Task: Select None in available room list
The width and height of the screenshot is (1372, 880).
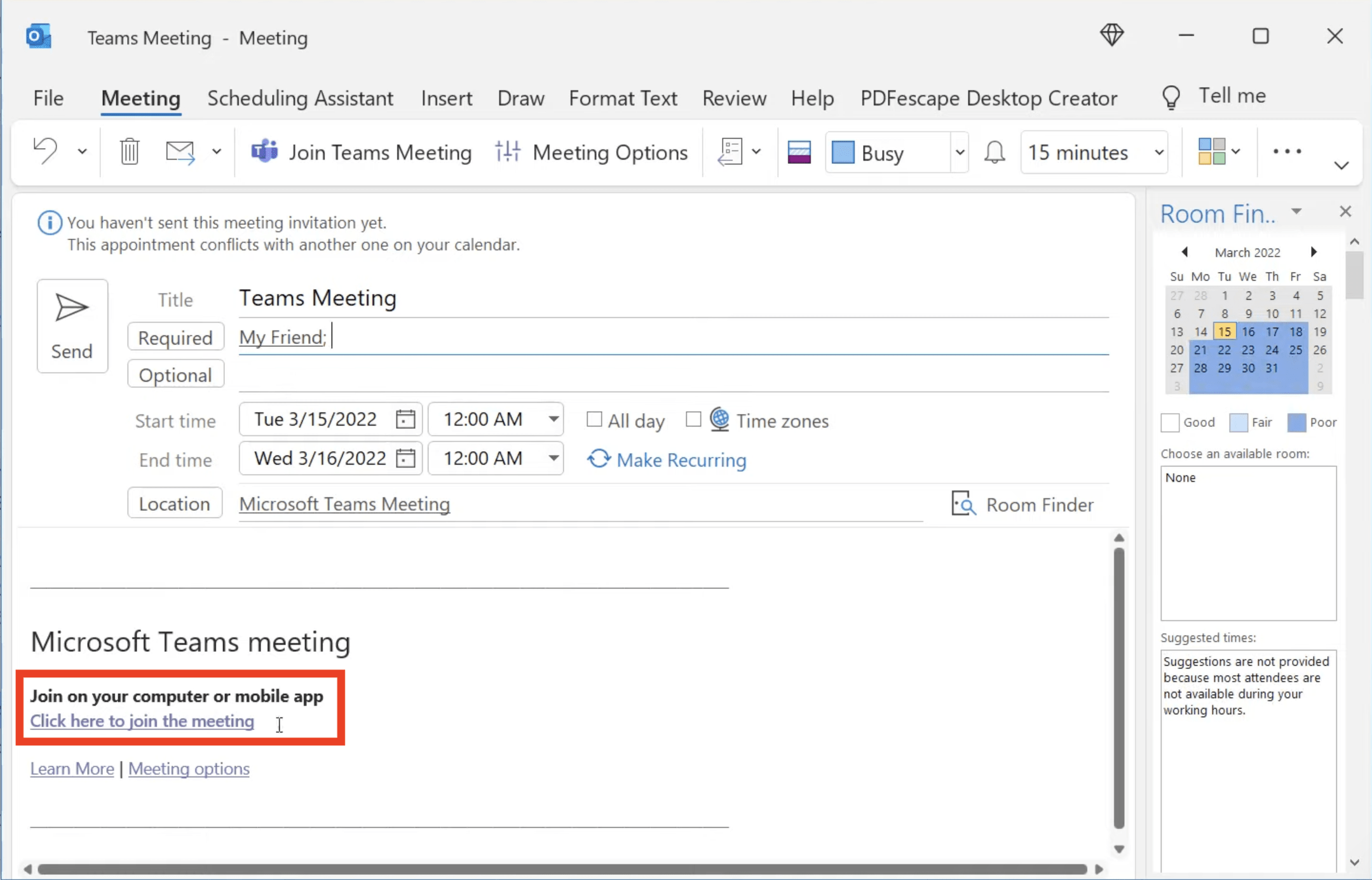Action: pyautogui.click(x=1180, y=478)
